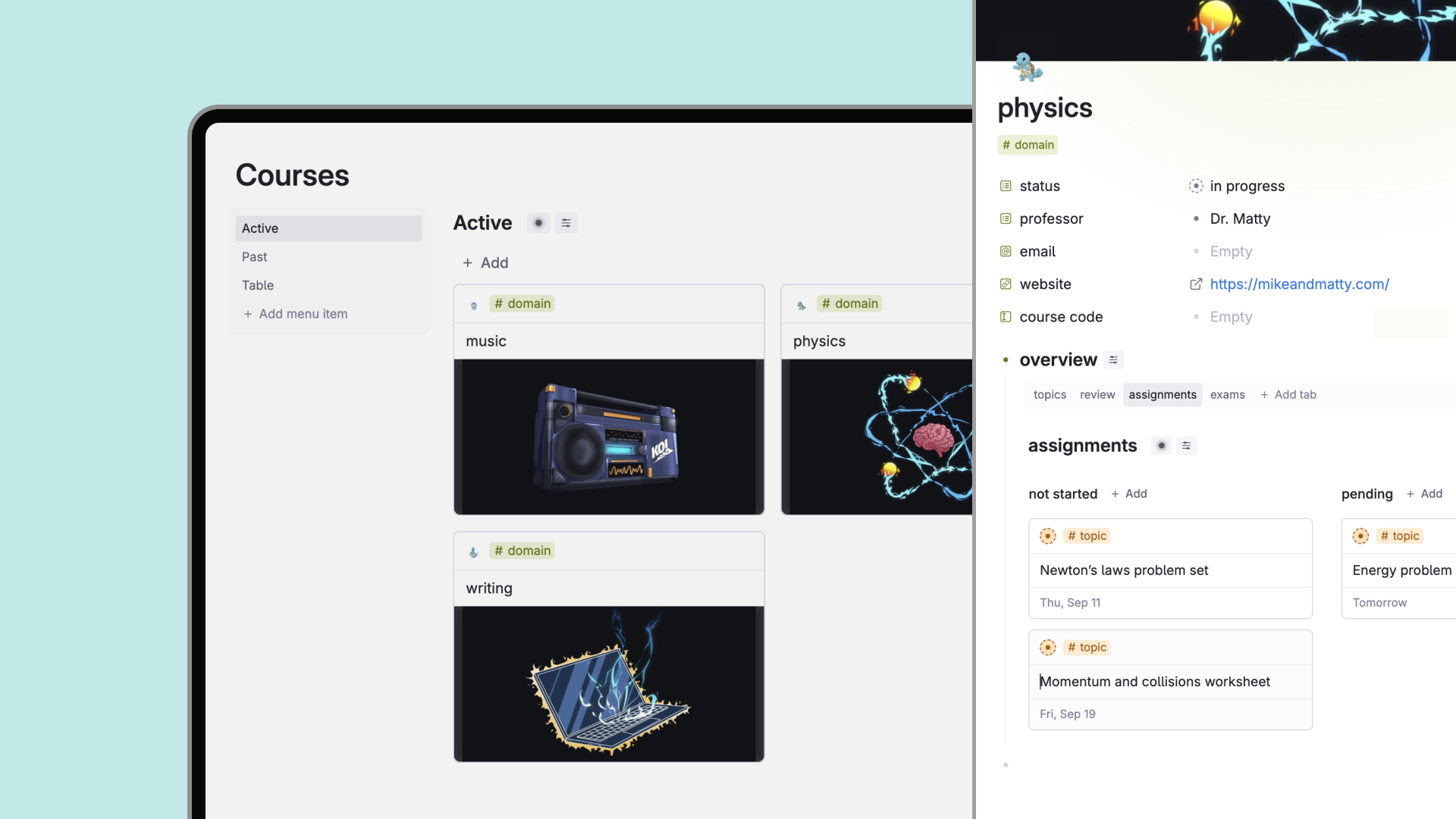1456x819 pixels.
Task: Click topic tag on Energy problem card
Action: 1400,536
